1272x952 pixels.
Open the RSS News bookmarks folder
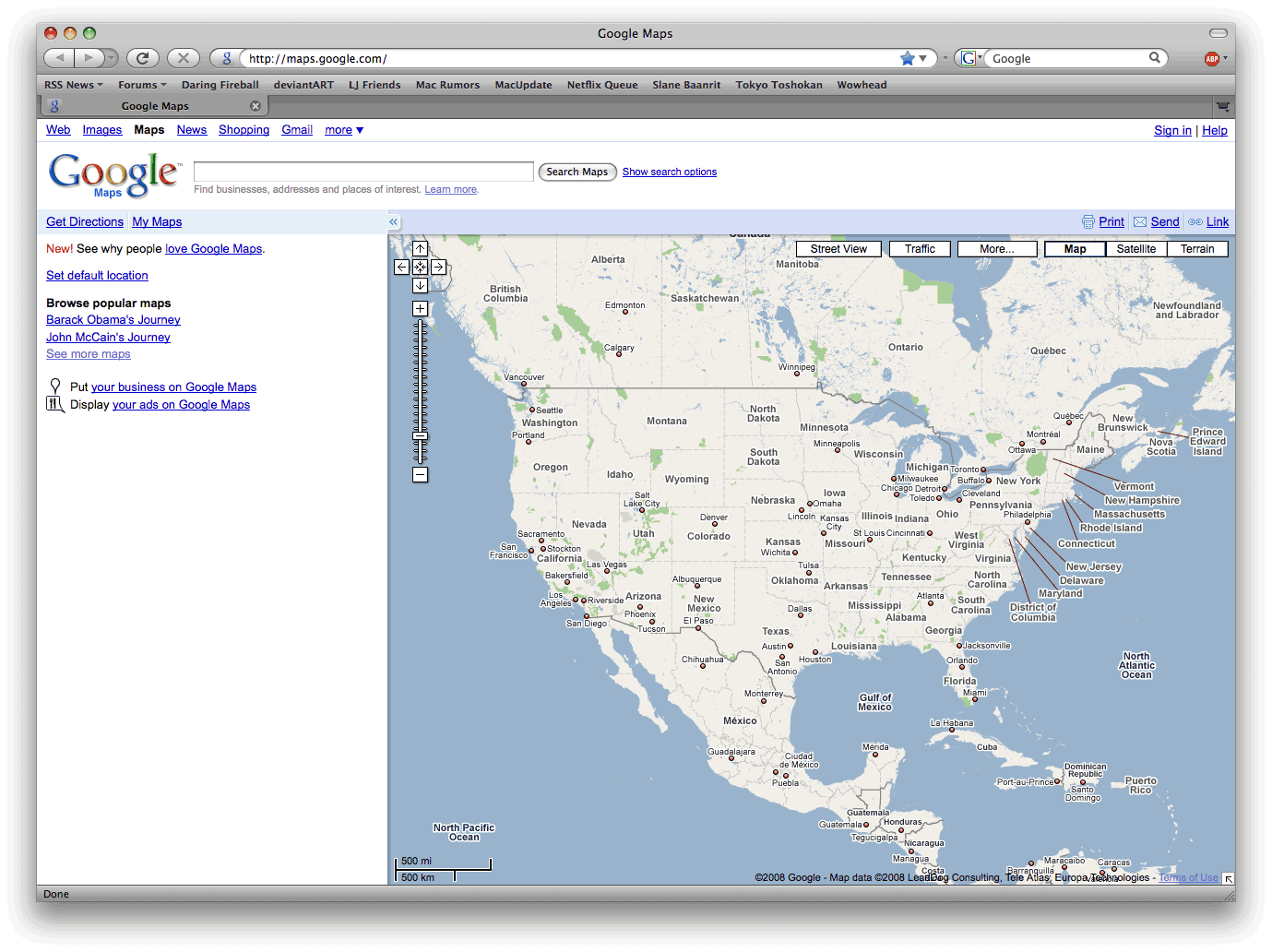(x=74, y=85)
